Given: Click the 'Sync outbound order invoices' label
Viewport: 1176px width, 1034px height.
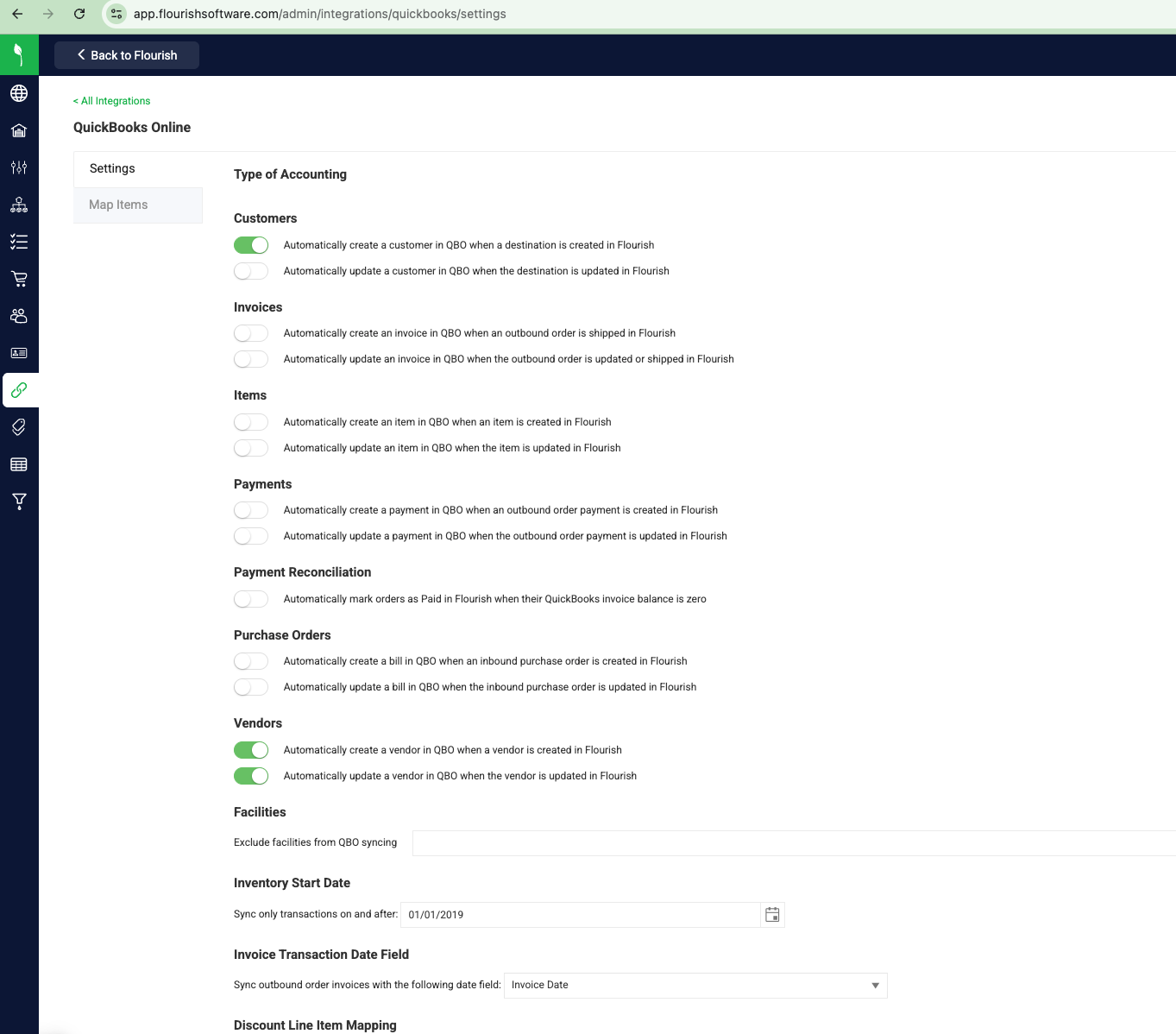Looking at the screenshot, I should coord(368,985).
